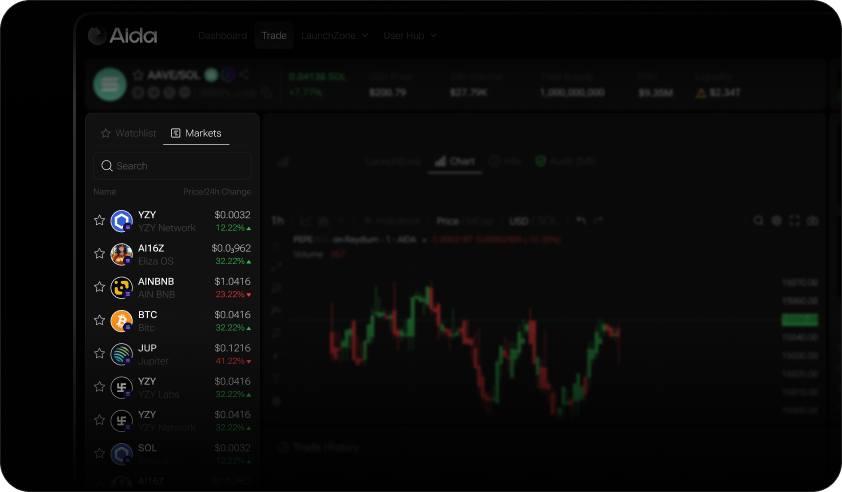
Task: Click the share icon next to AAVE/SOL
Action: (244, 75)
